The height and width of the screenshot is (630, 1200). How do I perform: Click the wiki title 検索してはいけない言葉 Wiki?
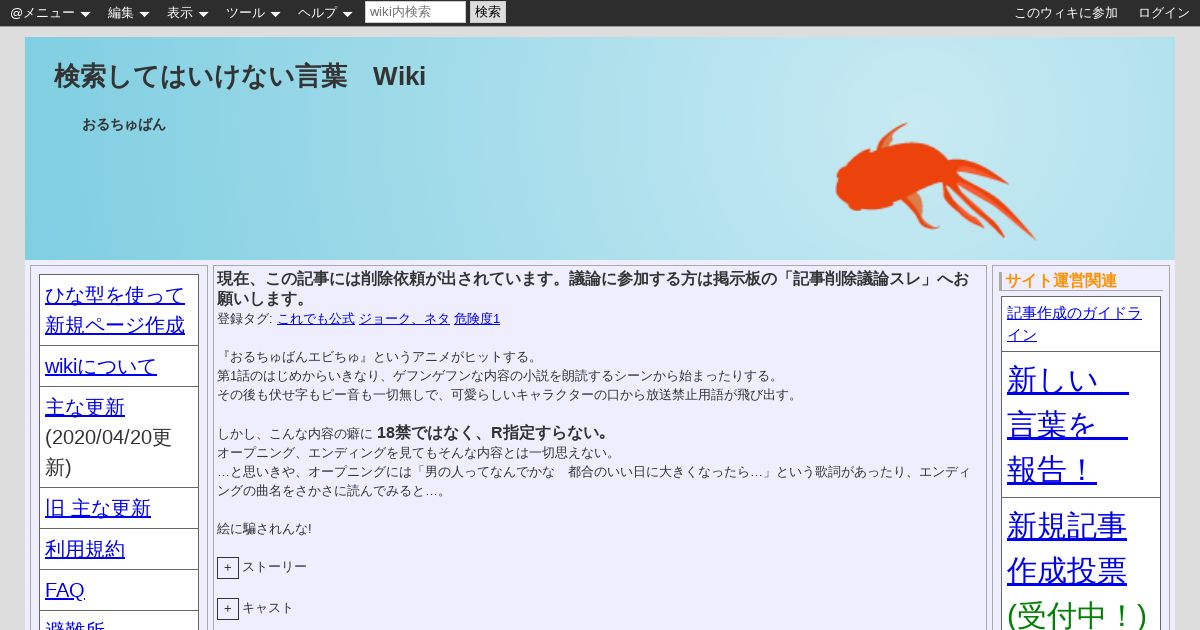[240, 76]
